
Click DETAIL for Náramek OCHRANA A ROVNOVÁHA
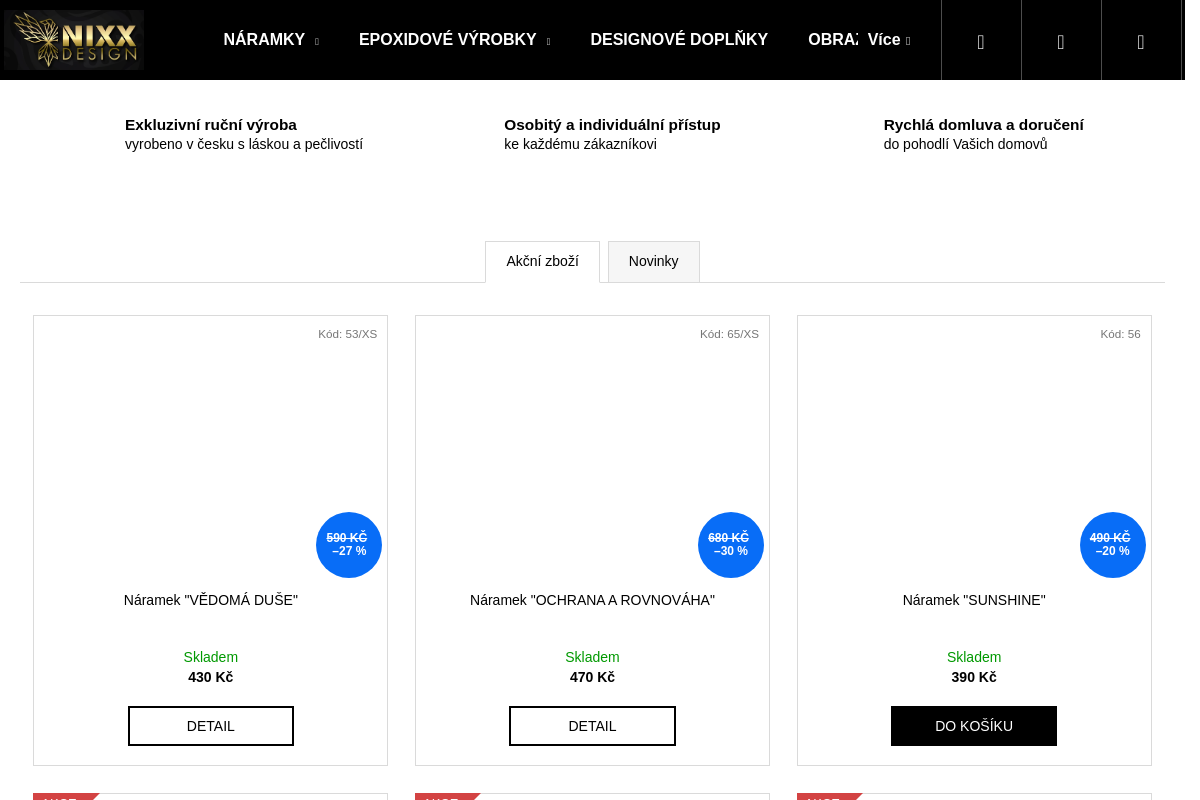click(x=592, y=726)
